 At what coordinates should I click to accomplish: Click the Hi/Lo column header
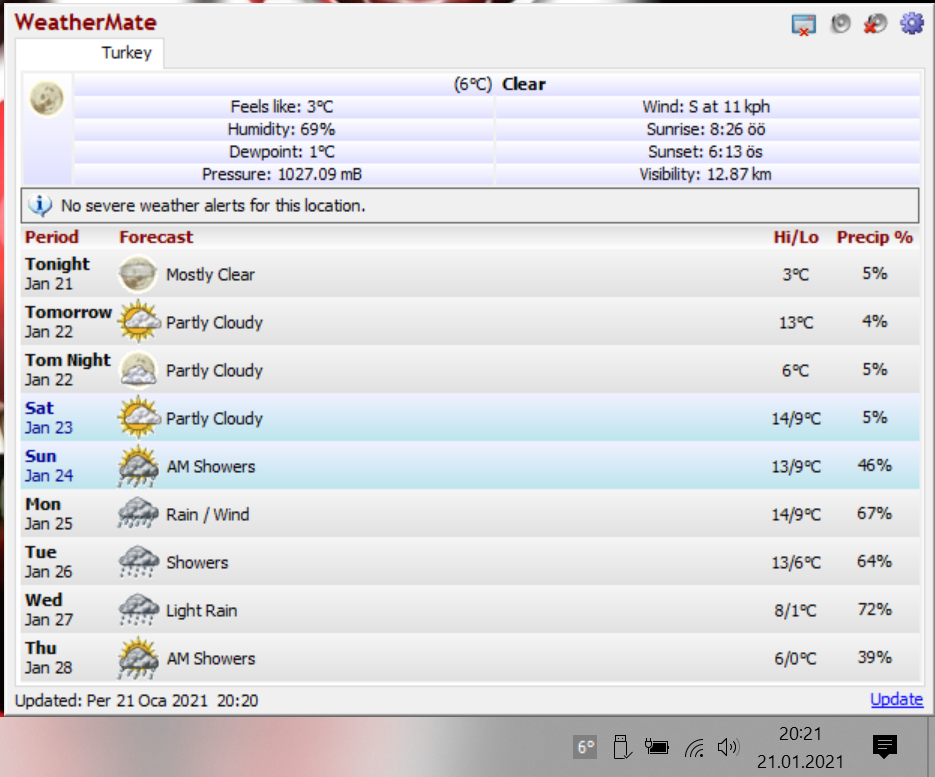click(x=796, y=237)
